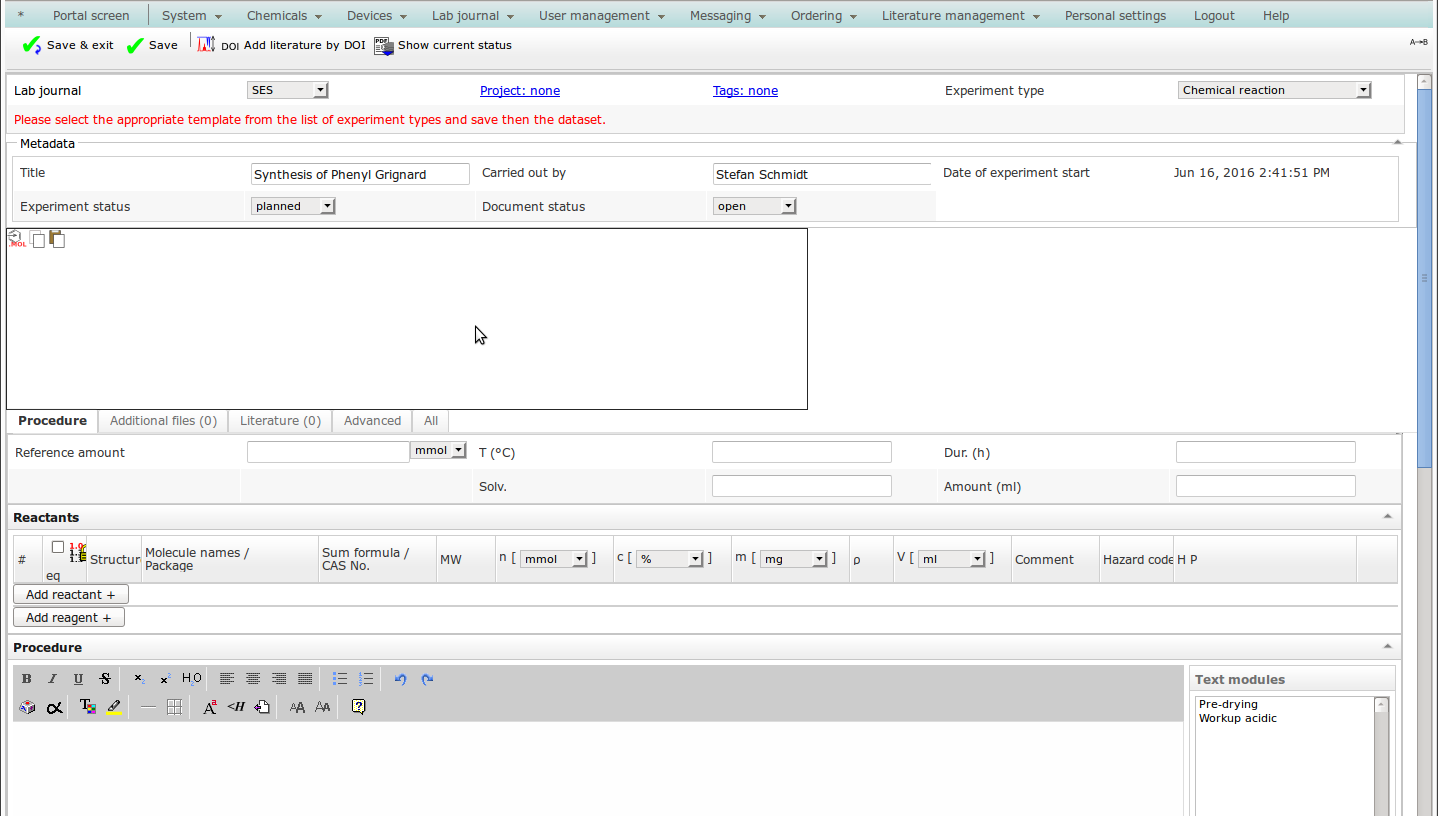Open the c column percent unit dropdown
Image resolution: width=1438 pixels, height=816 pixels.
click(x=670, y=559)
